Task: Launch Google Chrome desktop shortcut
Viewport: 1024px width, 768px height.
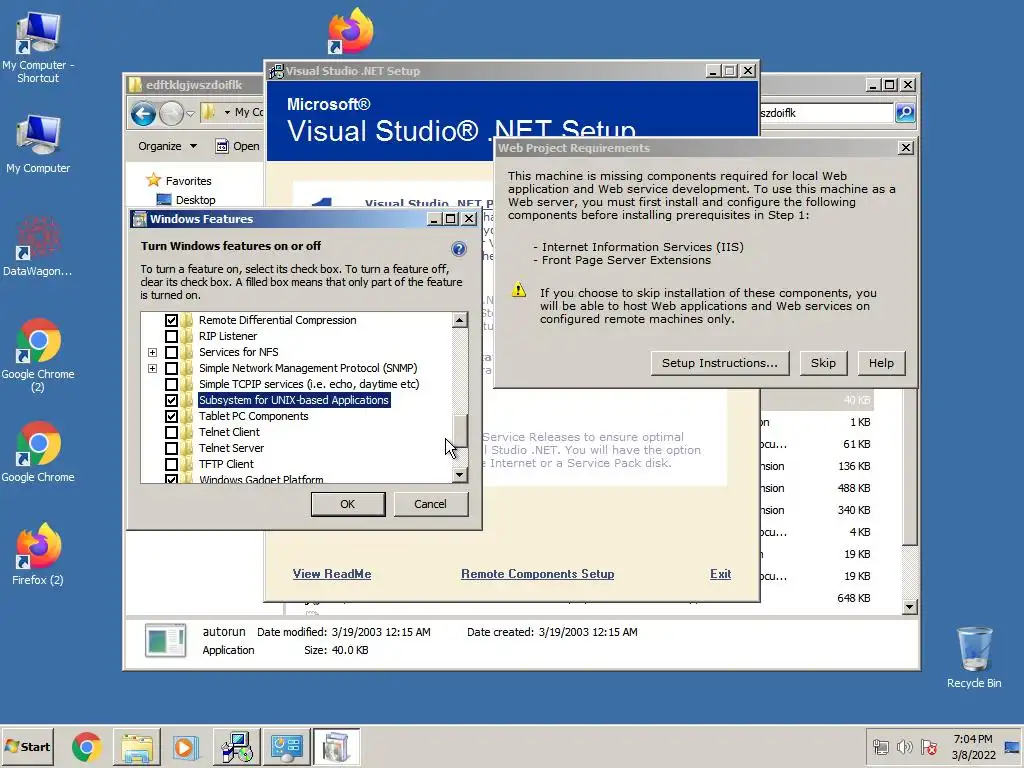Action: pyautogui.click(x=38, y=453)
